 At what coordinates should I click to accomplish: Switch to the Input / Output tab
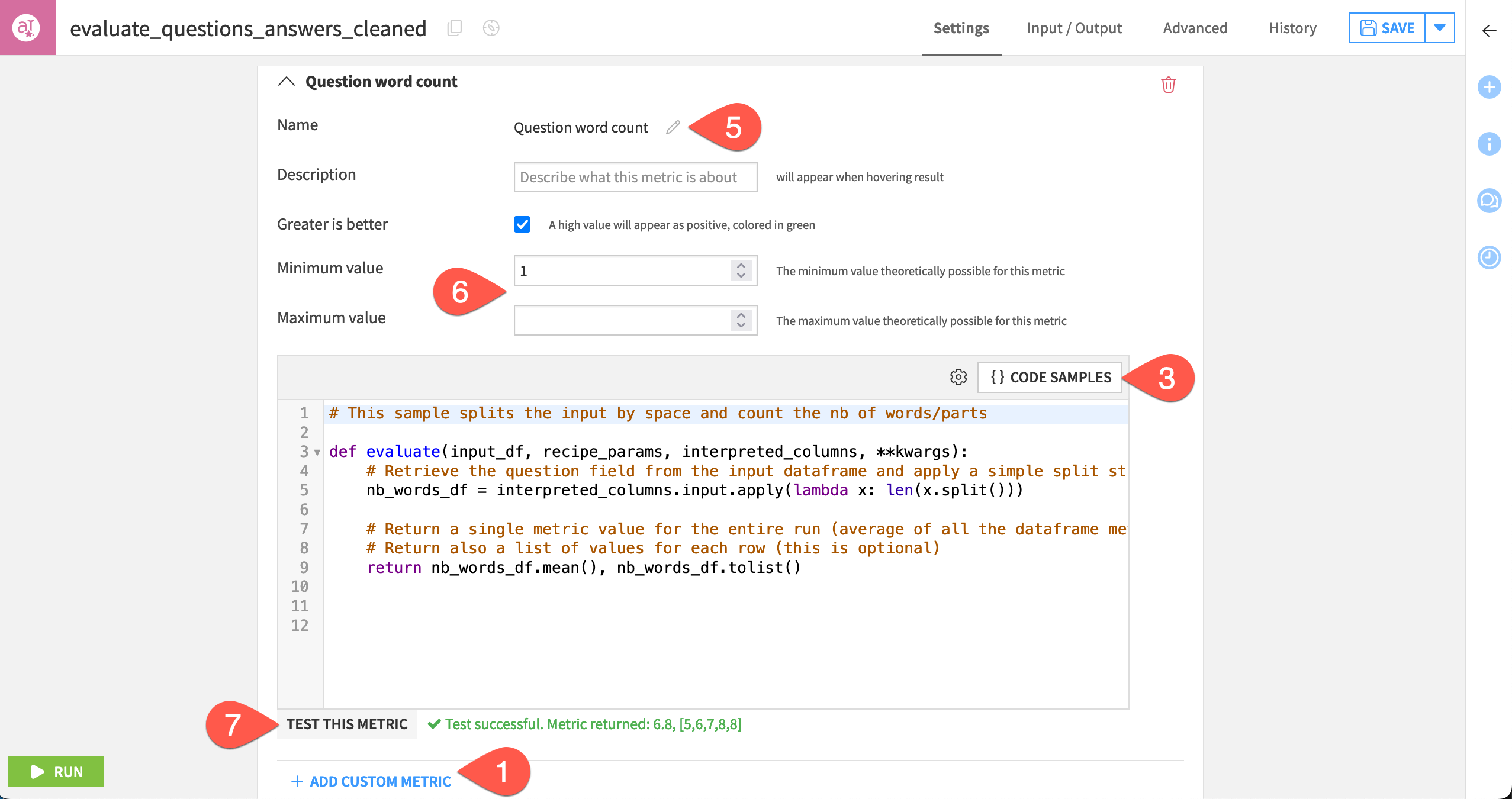tap(1074, 28)
